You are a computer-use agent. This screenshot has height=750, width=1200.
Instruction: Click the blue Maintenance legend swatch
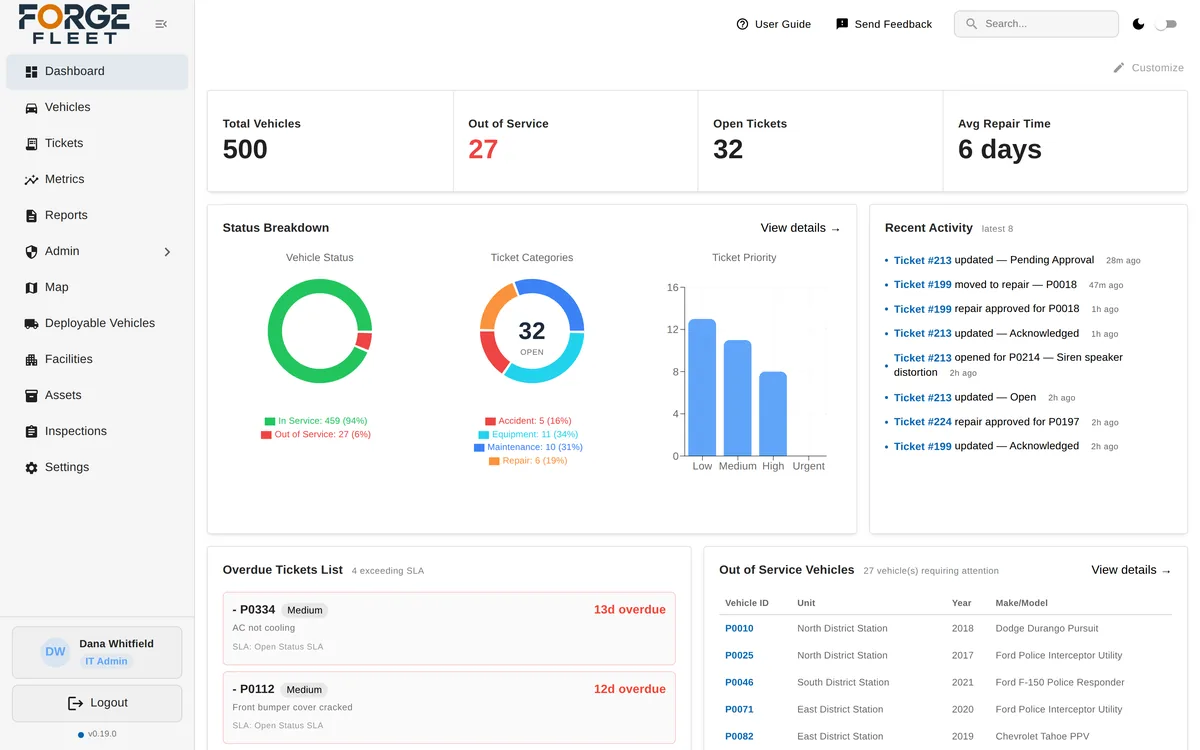coord(479,448)
